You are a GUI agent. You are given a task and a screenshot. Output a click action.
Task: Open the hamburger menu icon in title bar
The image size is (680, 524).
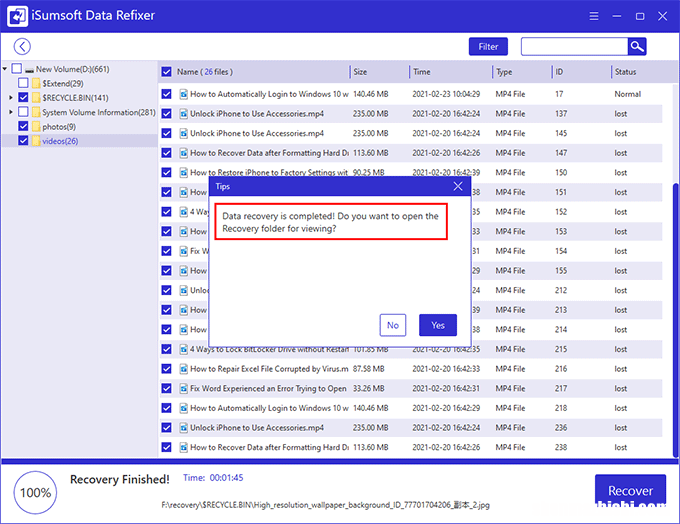click(594, 16)
